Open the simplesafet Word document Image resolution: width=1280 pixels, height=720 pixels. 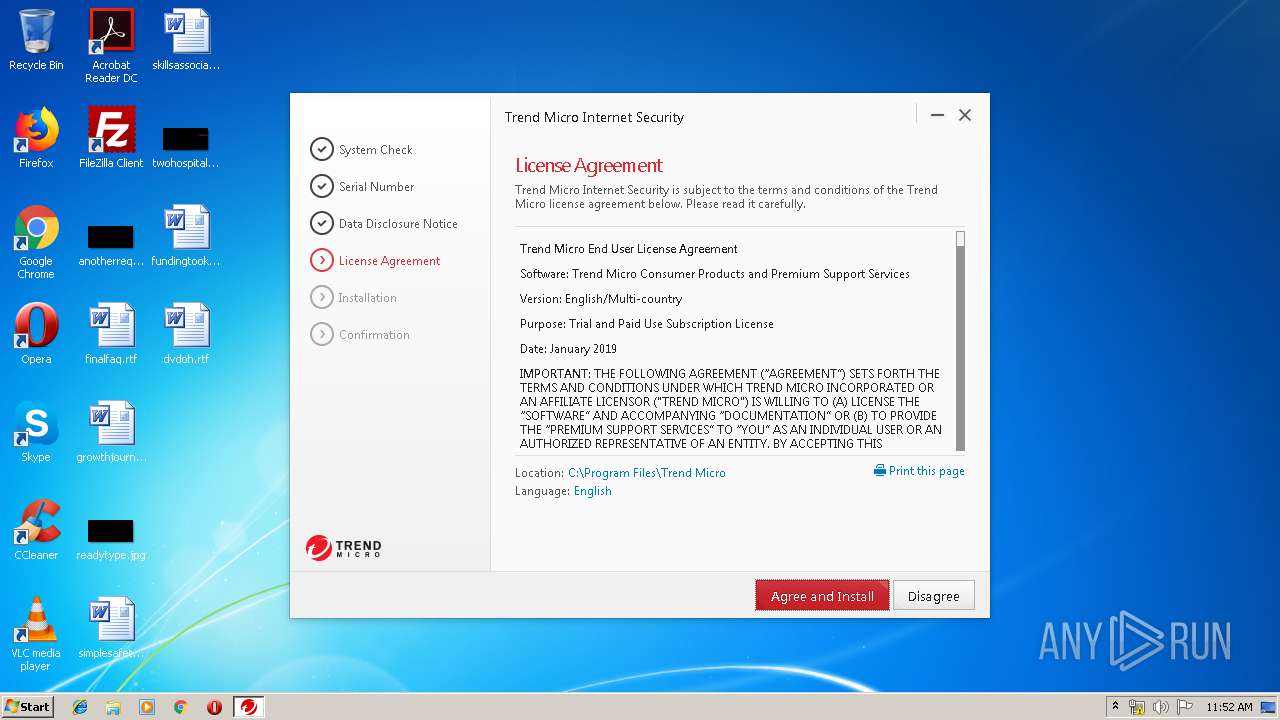point(111,628)
